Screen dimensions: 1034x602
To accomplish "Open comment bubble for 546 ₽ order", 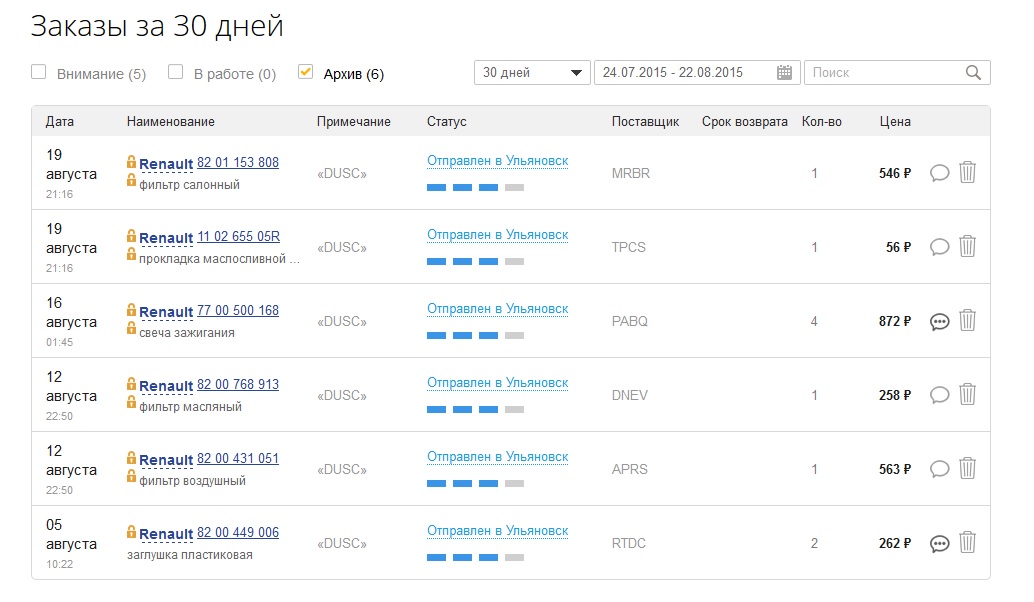I will (x=939, y=173).
